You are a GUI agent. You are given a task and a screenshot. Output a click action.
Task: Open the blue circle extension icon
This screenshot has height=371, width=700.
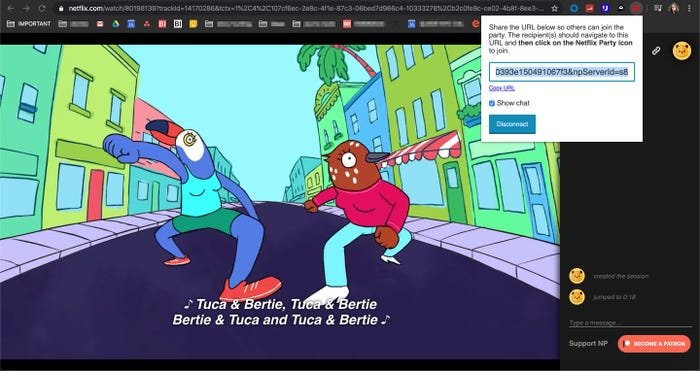[575, 8]
